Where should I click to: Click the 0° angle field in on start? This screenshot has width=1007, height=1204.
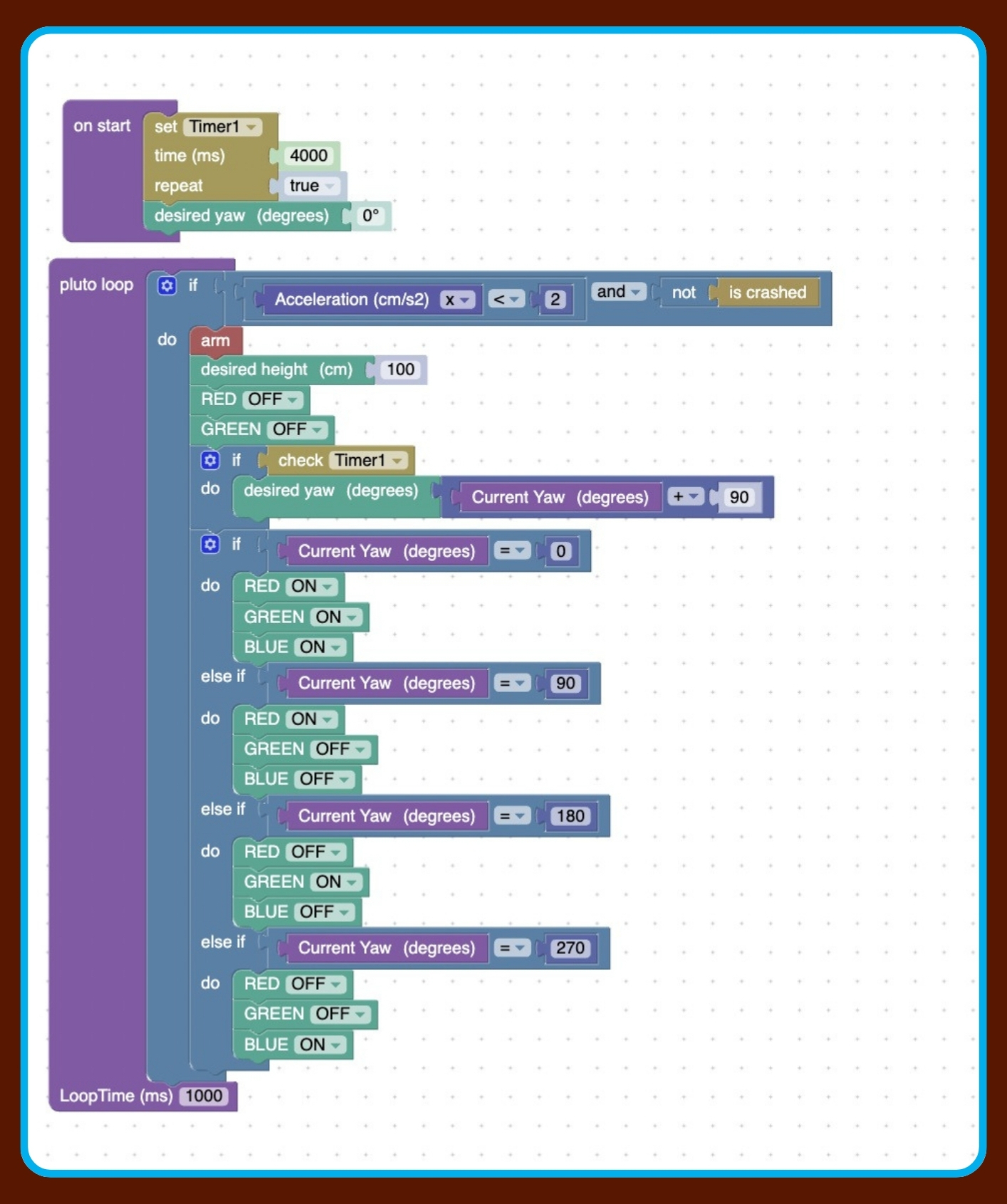pos(370,216)
